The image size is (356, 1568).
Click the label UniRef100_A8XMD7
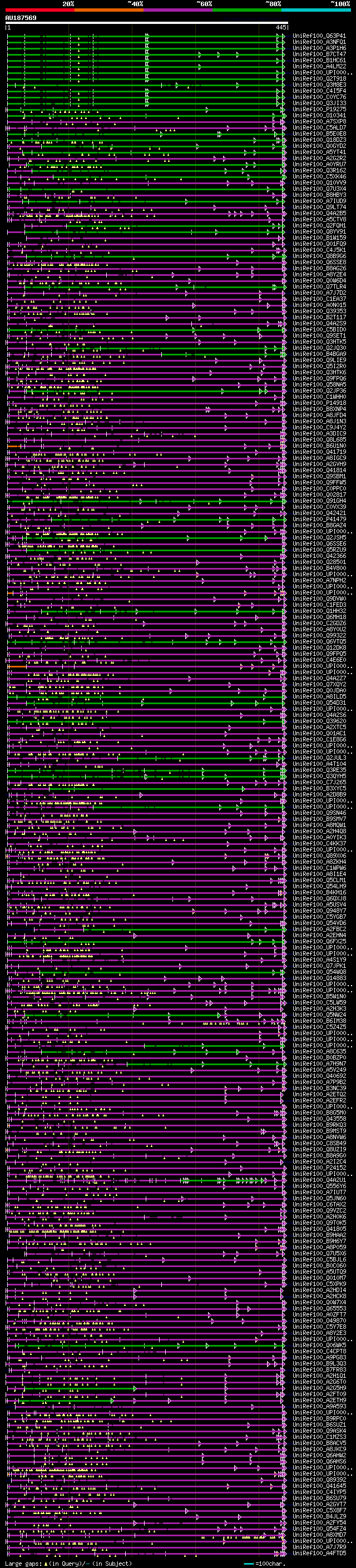point(319,1535)
